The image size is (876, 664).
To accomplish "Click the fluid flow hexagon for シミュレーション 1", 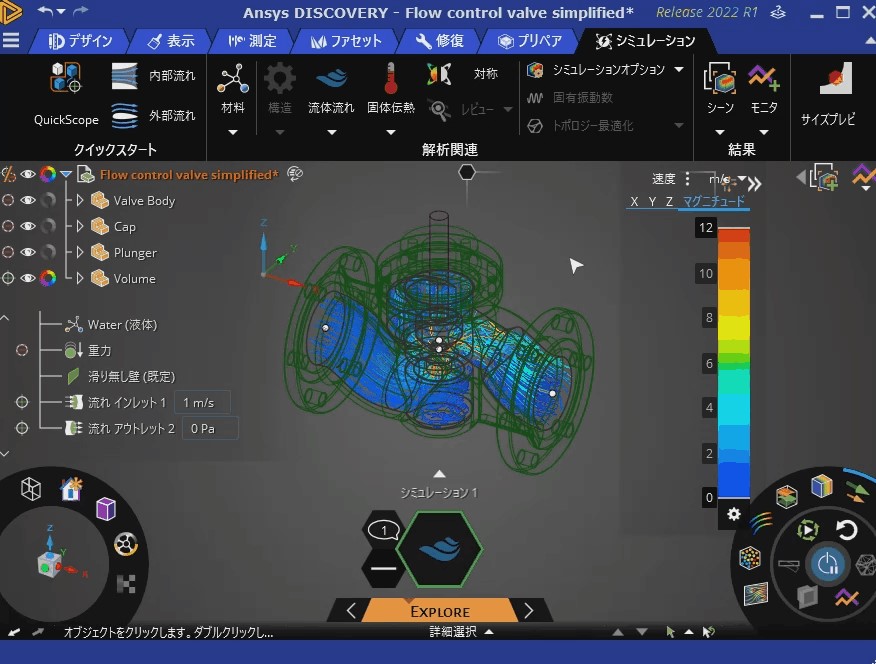I will [440, 548].
